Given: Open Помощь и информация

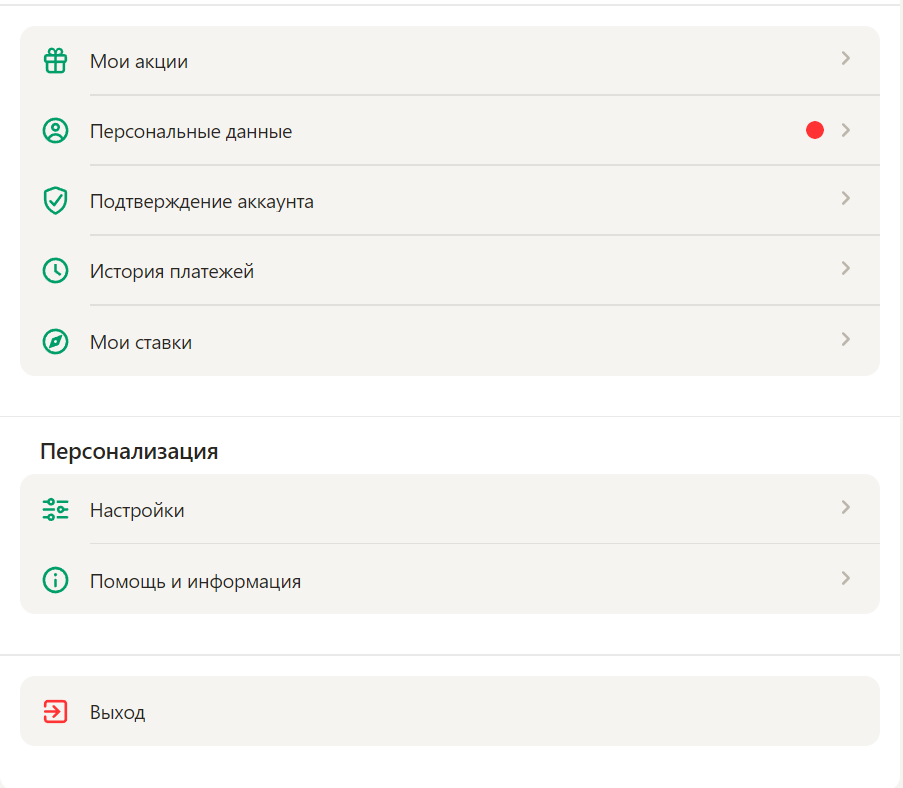Looking at the screenshot, I should tap(450, 579).
